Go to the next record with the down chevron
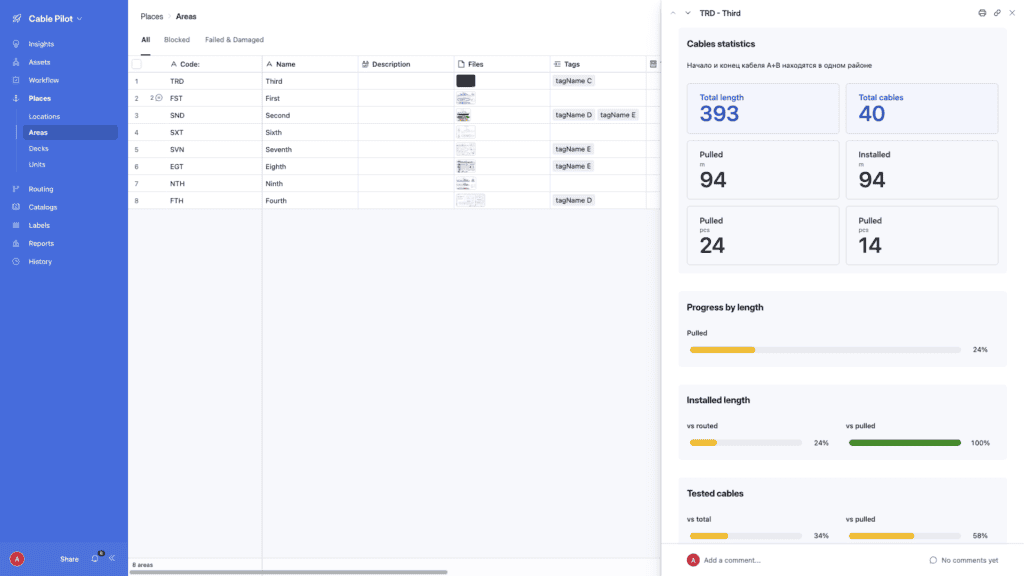 click(688, 13)
